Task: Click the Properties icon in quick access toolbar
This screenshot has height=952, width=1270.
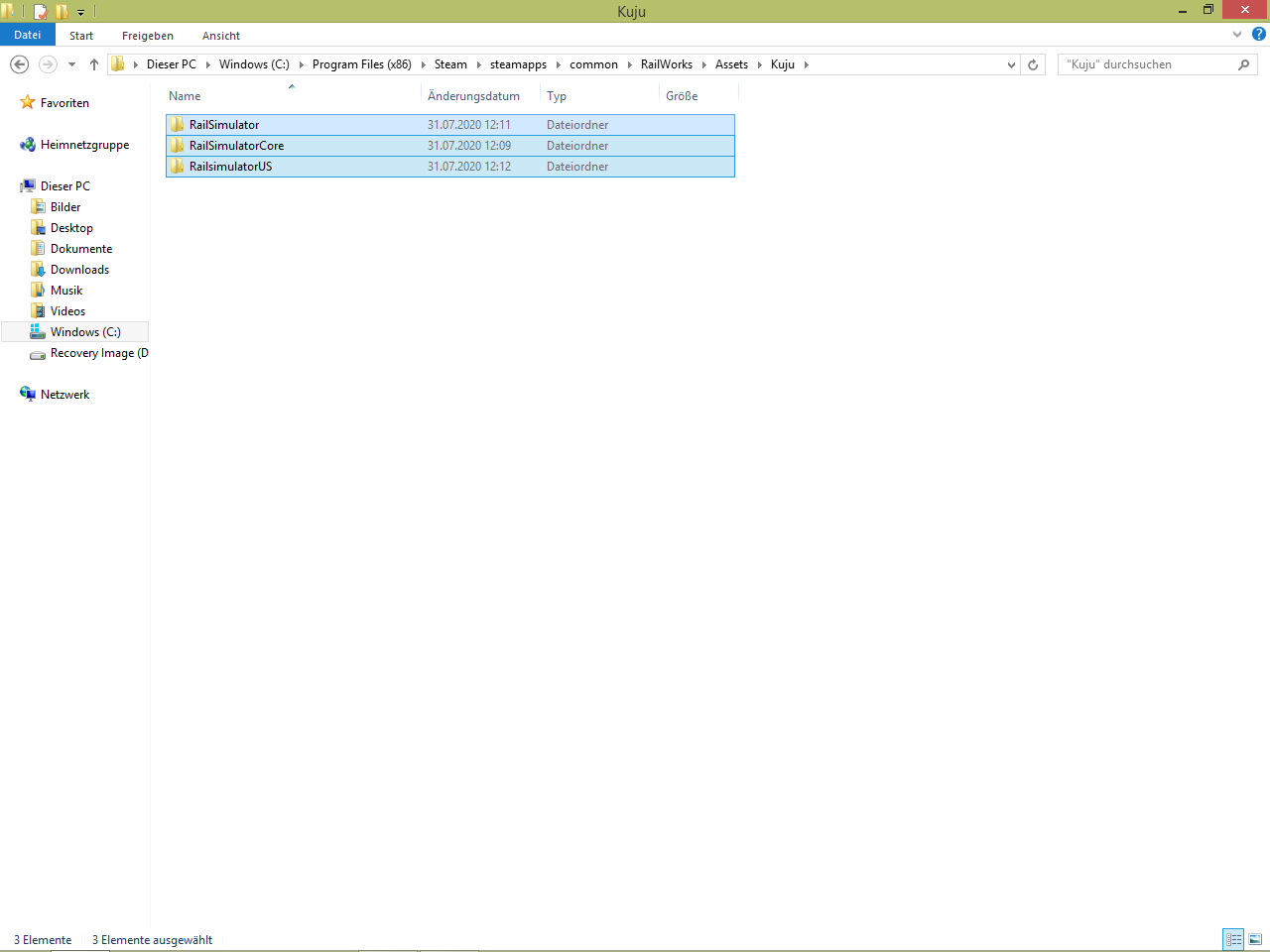Action: coord(41,12)
